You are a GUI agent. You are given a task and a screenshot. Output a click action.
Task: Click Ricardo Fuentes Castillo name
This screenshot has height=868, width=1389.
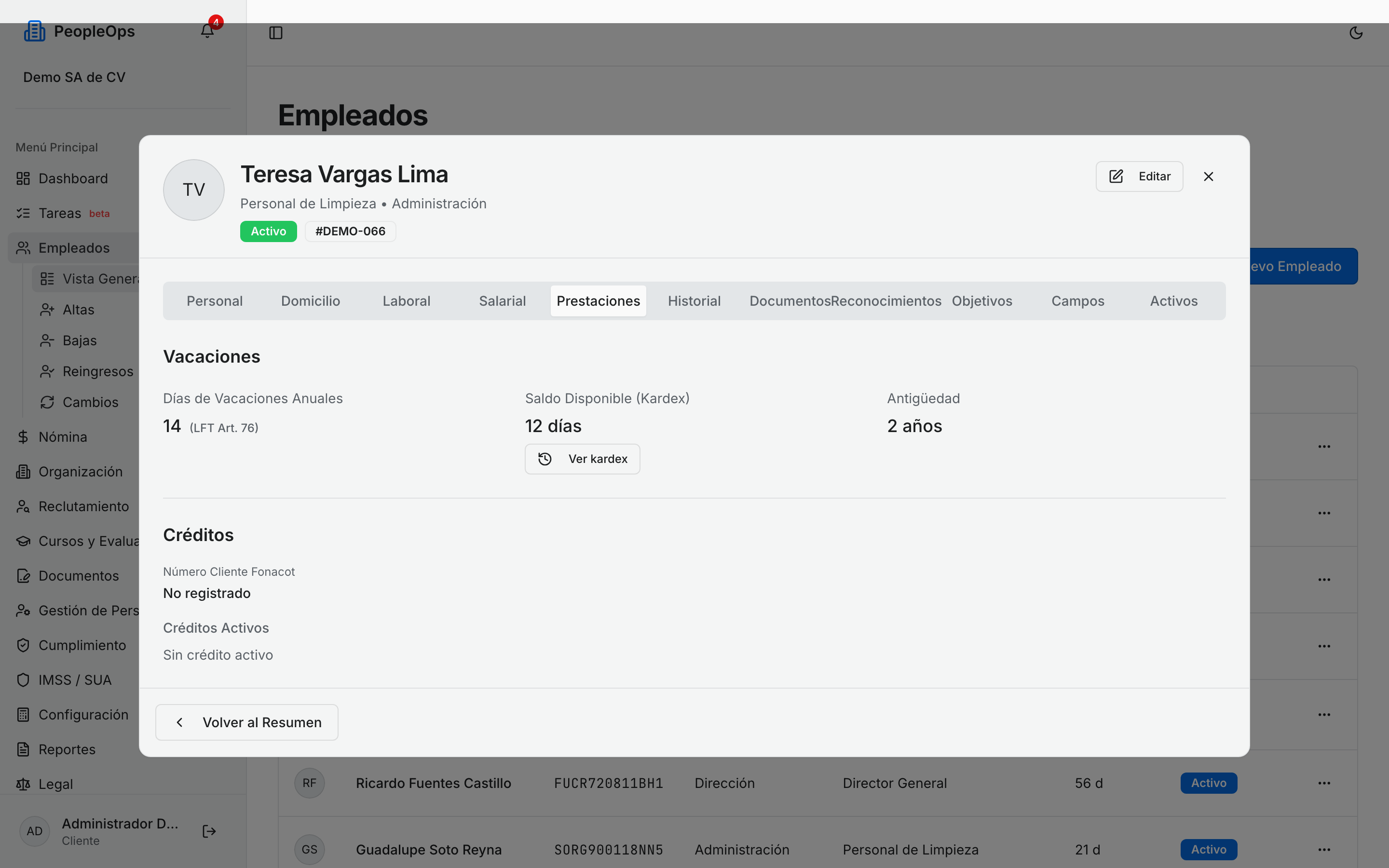coord(434,783)
